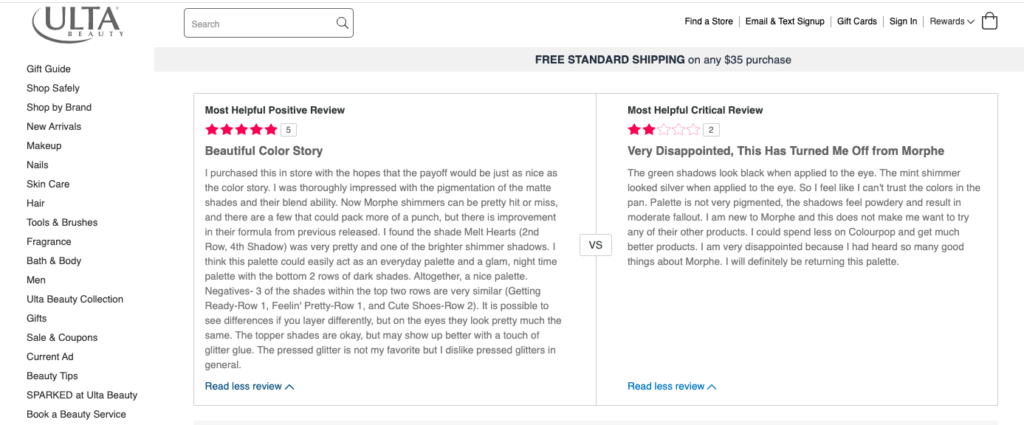Click the Ulta Beauty logo
This screenshot has width=1024, height=425.
(75, 23)
